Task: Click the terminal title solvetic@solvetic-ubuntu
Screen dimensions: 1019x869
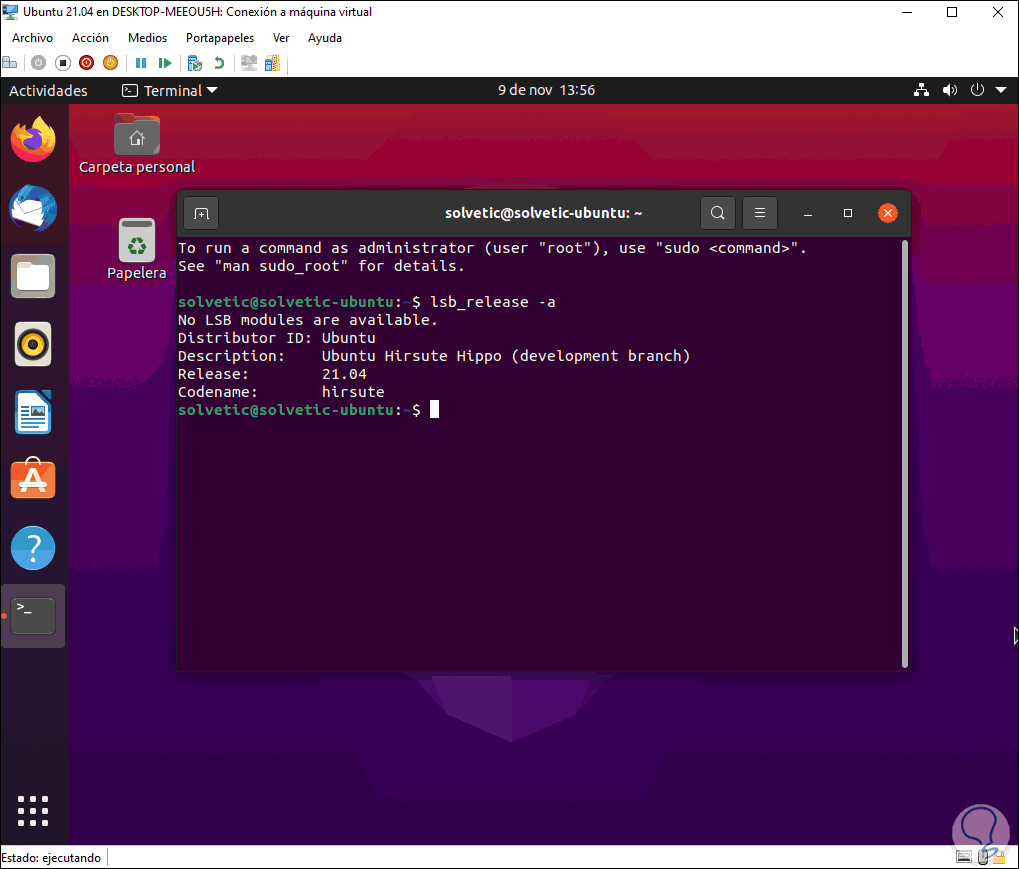Action: click(543, 213)
